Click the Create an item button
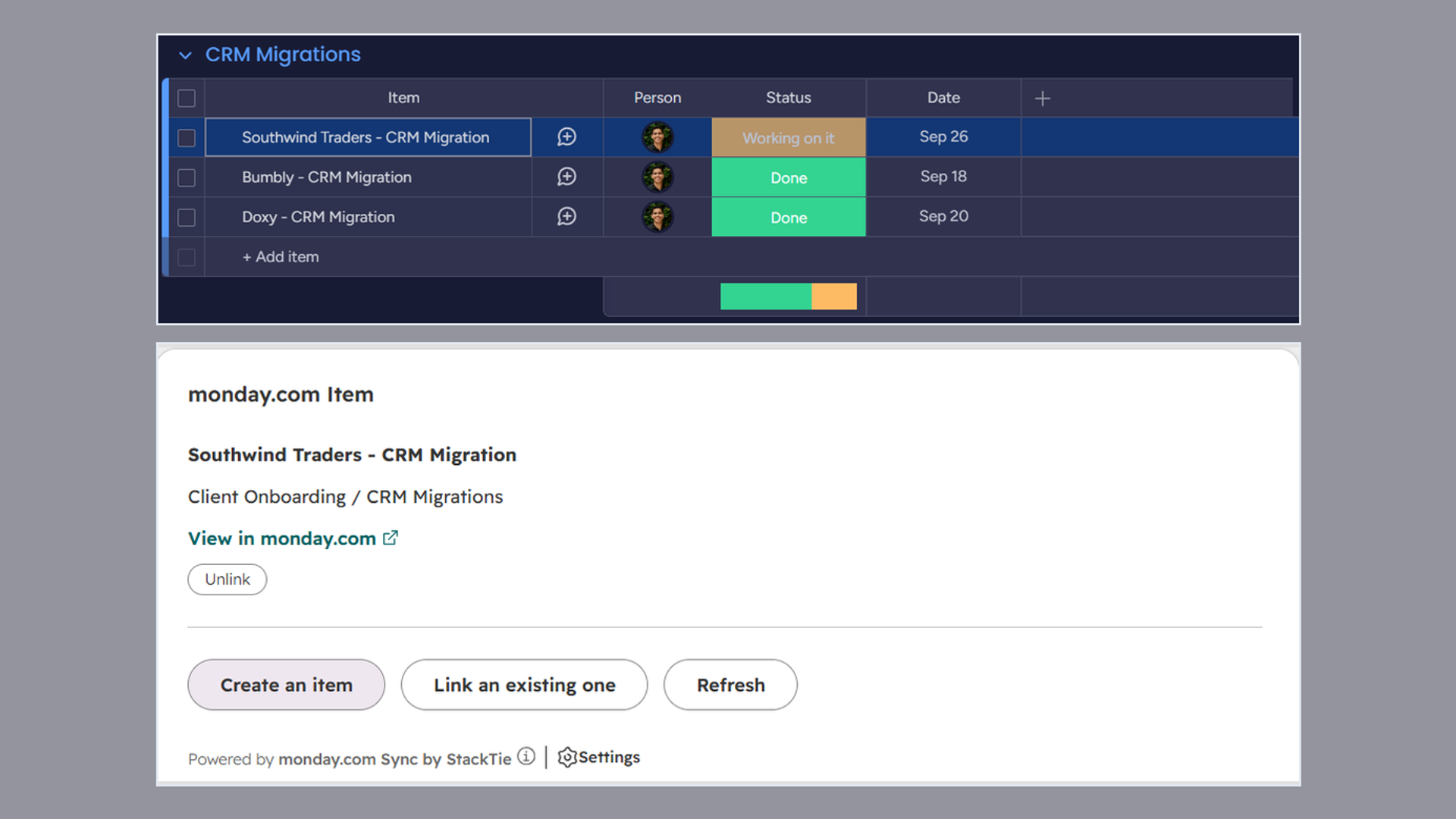This screenshot has width=1456, height=819. [287, 685]
